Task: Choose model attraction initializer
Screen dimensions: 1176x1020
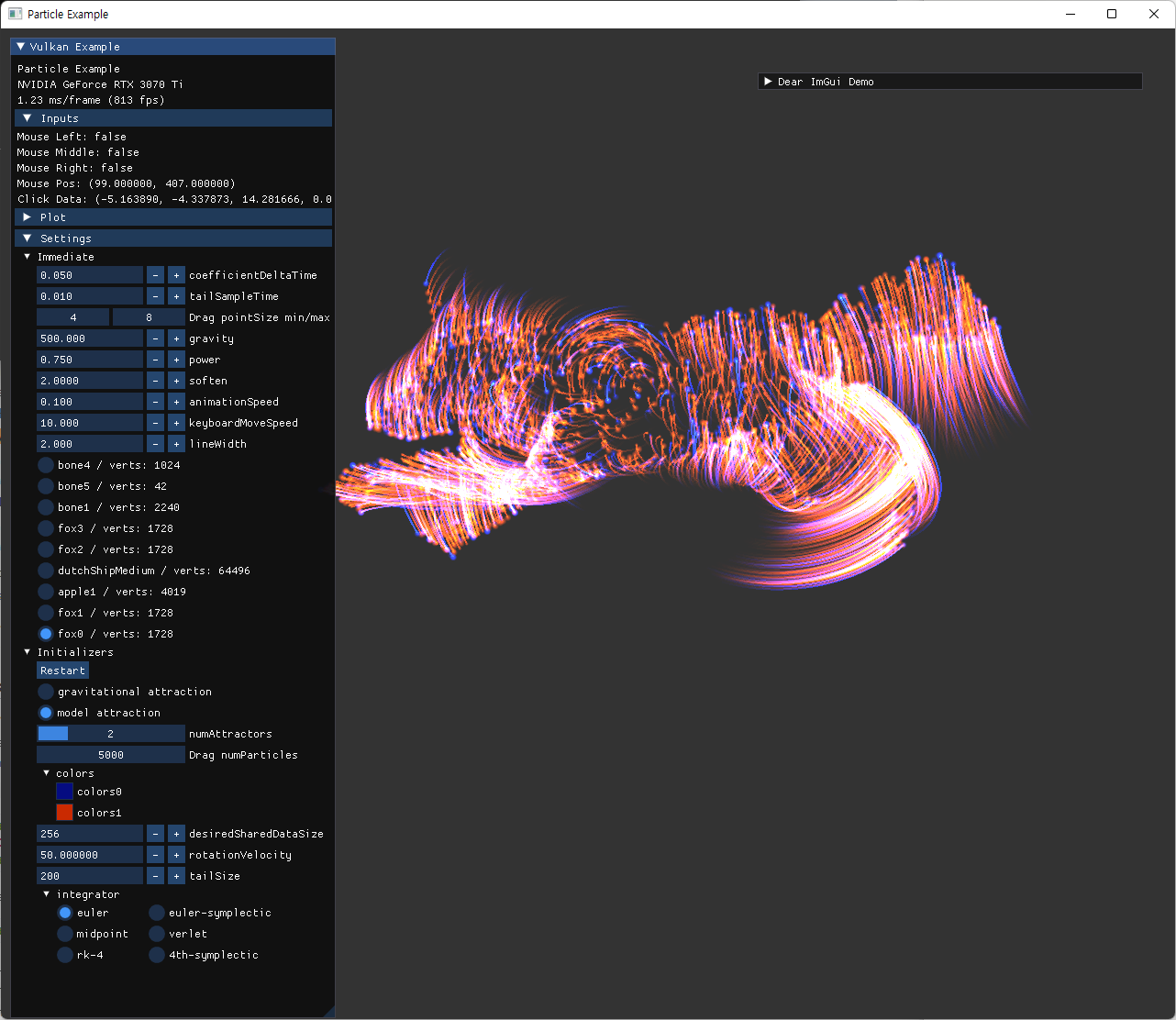Action: tap(46, 713)
